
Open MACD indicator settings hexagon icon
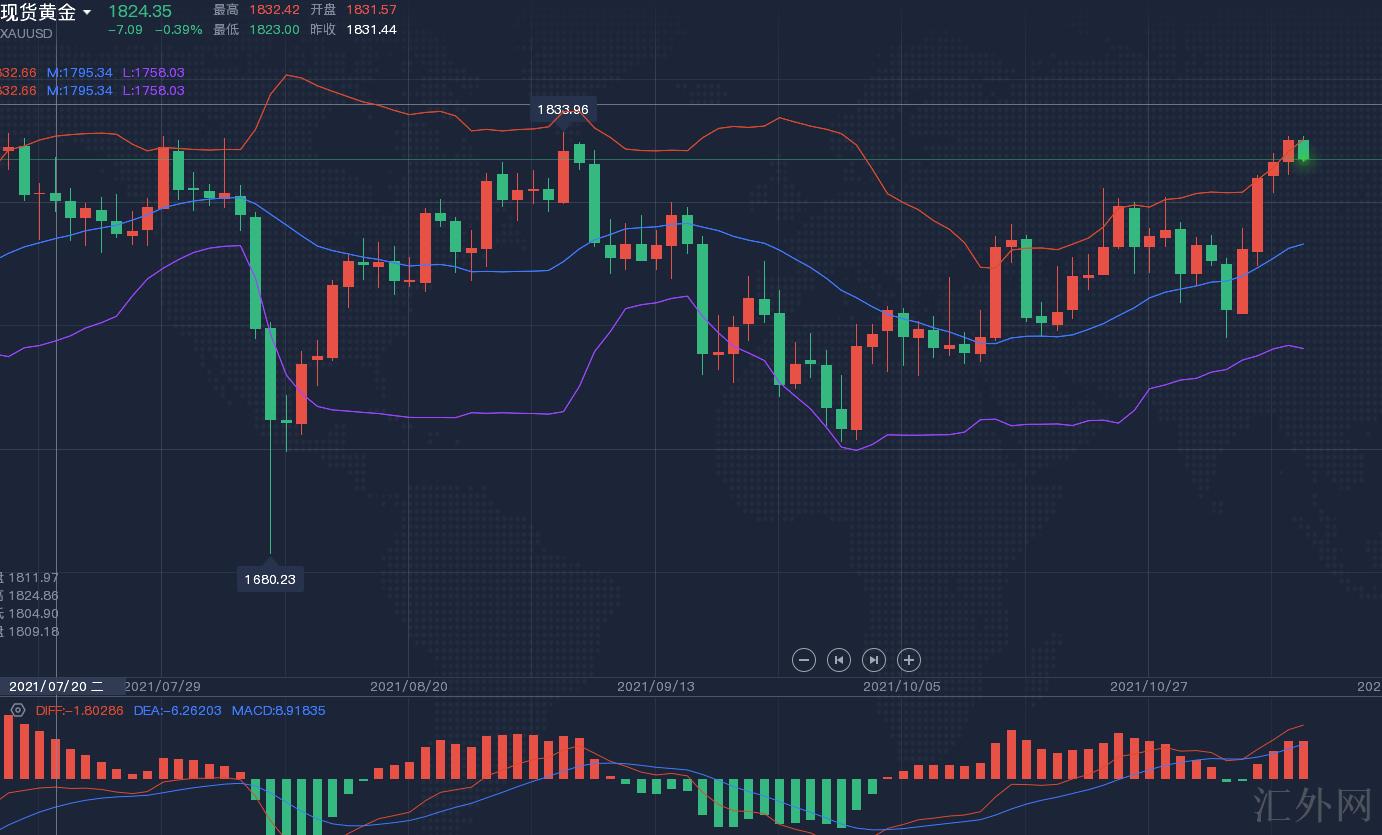(x=17, y=711)
